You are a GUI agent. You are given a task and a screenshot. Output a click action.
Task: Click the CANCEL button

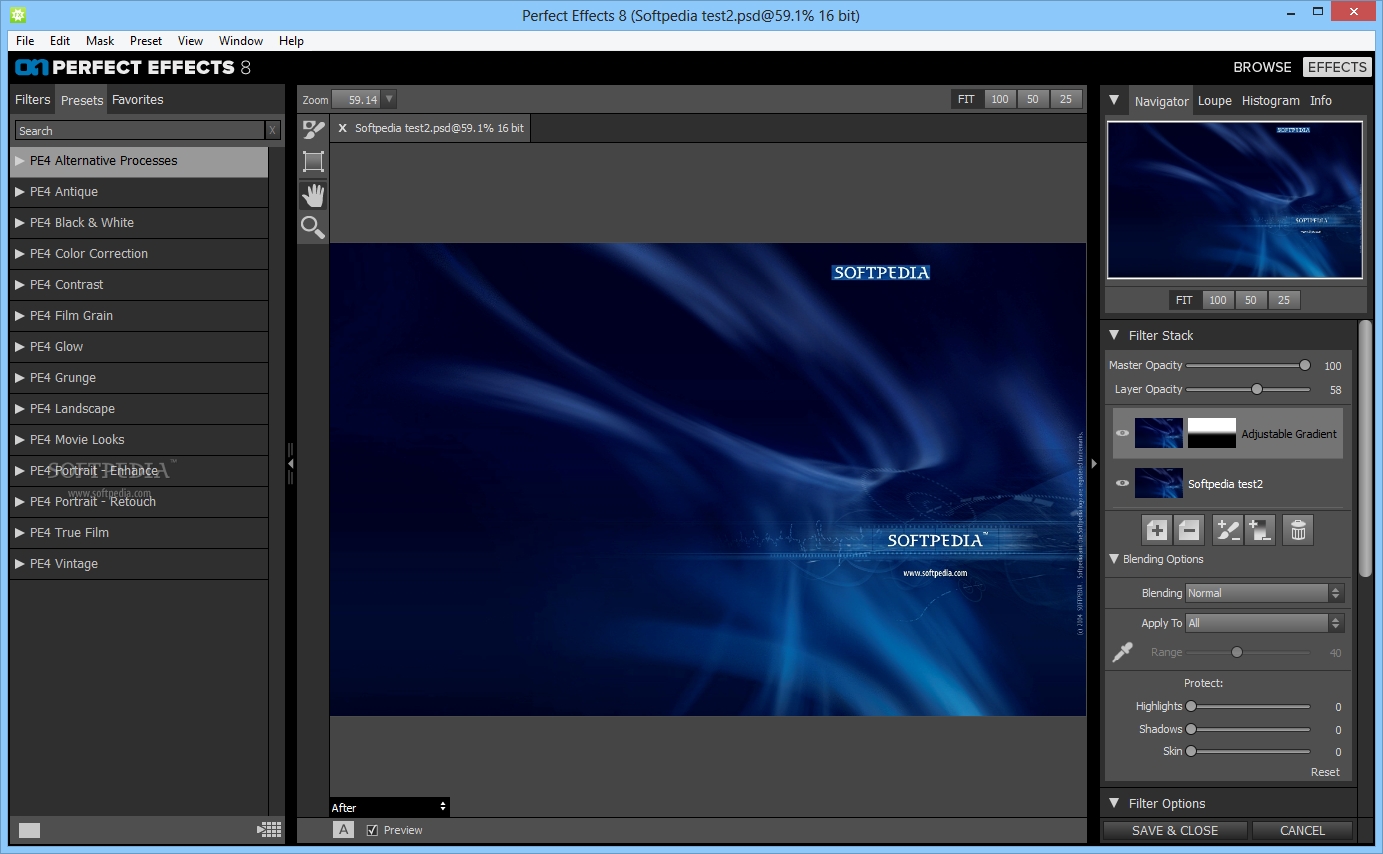tap(1302, 830)
